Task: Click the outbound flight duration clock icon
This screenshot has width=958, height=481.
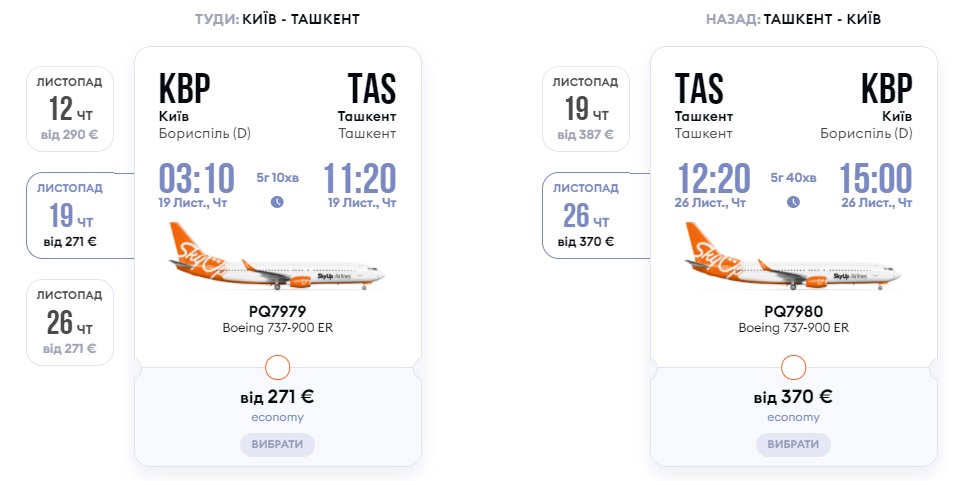Action: click(x=277, y=201)
